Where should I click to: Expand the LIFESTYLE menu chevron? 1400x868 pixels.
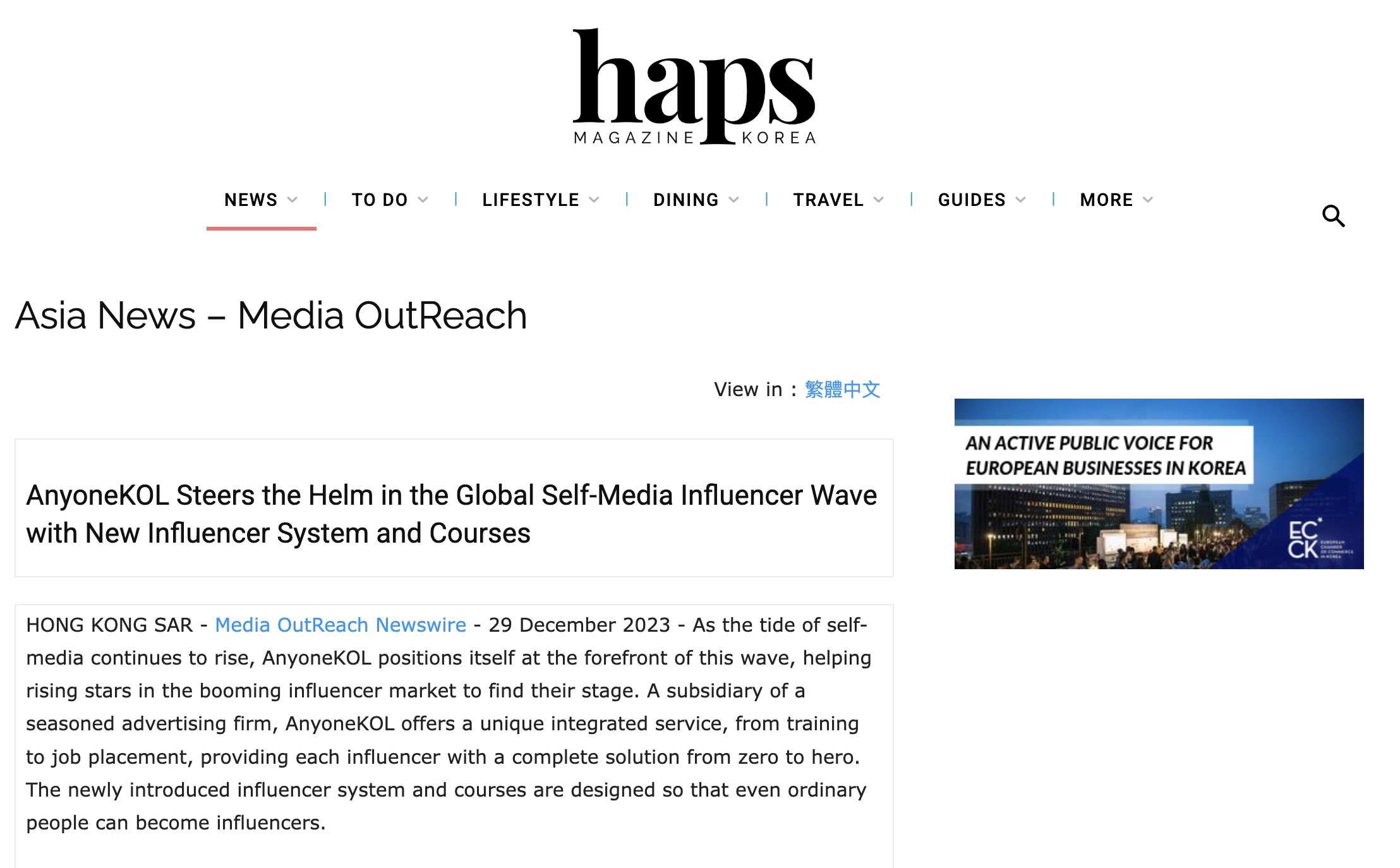[594, 200]
